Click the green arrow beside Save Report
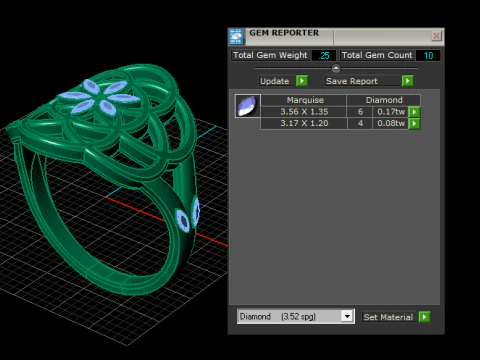480x360 pixels. (x=407, y=81)
